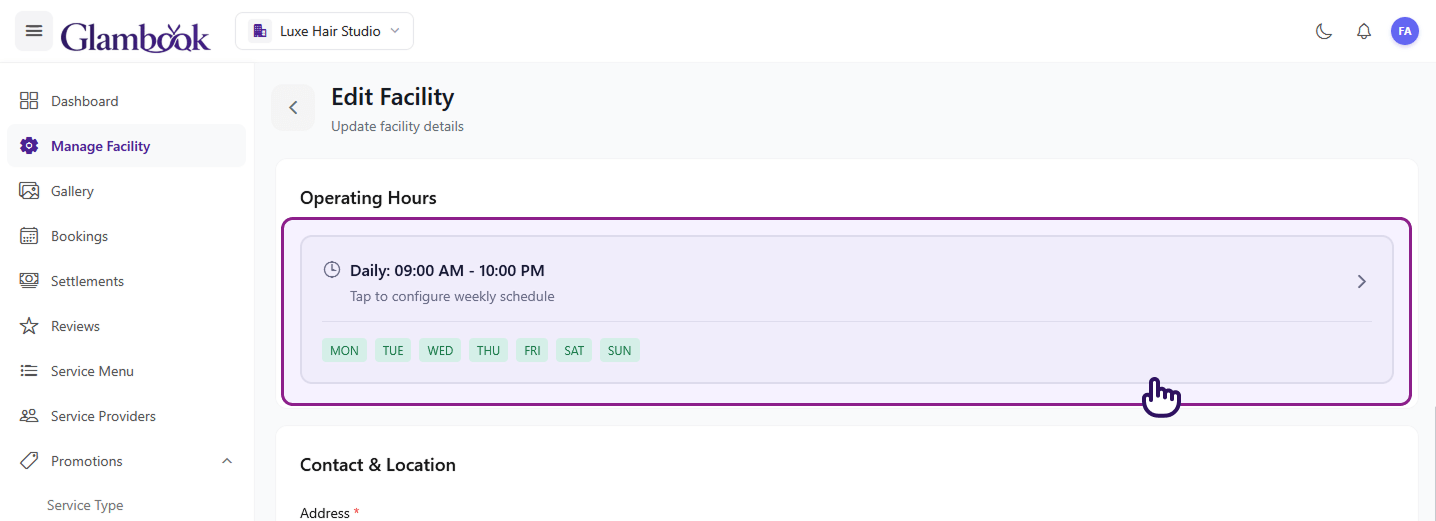Click the Reviews star icon

29,326
